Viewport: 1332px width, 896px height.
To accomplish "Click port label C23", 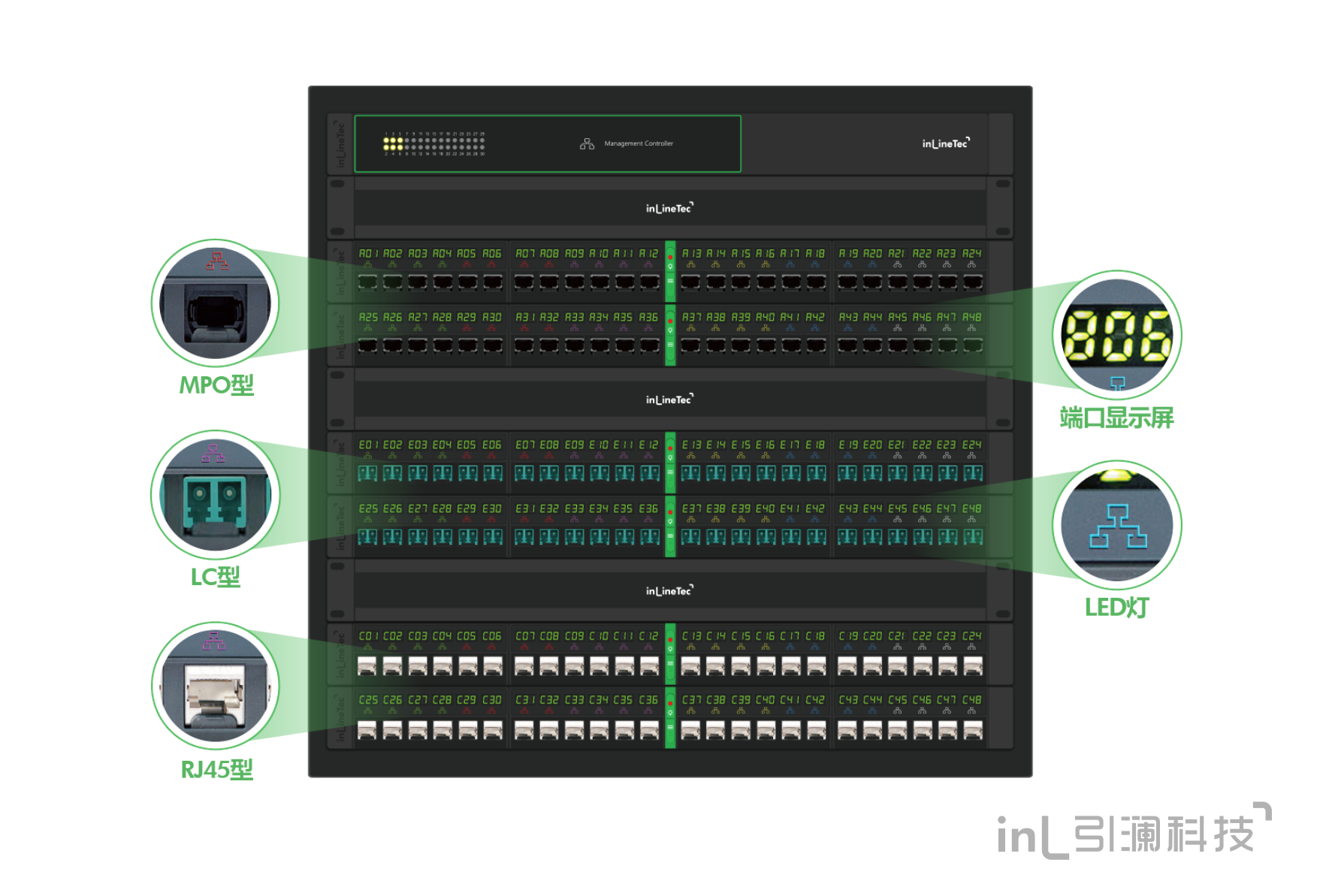I will pyautogui.click(x=947, y=636).
